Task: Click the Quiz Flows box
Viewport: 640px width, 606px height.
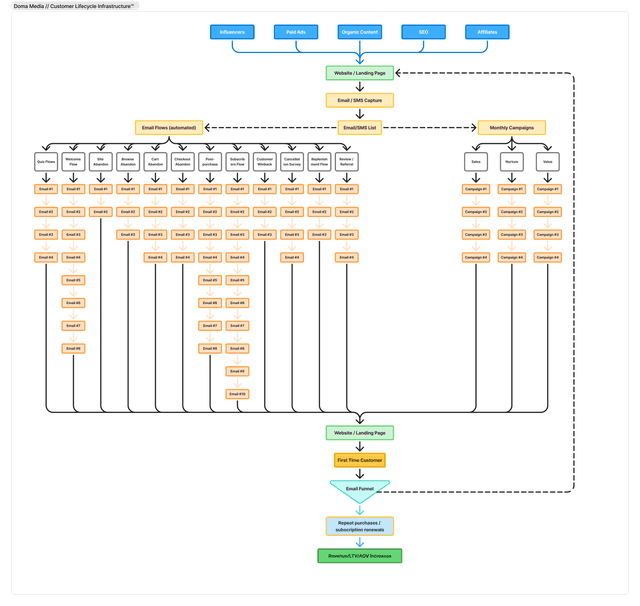Action: [46, 162]
